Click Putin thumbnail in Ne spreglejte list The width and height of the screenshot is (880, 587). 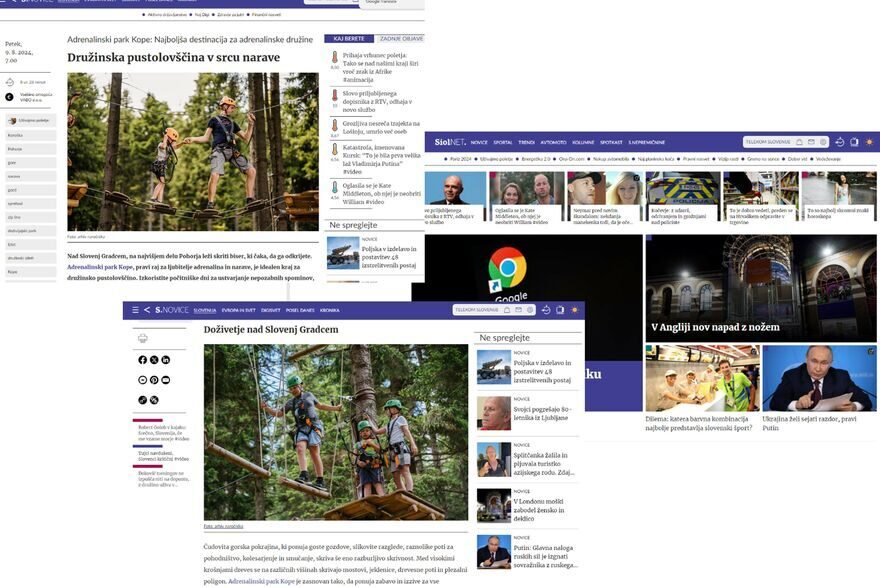point(493,551)
